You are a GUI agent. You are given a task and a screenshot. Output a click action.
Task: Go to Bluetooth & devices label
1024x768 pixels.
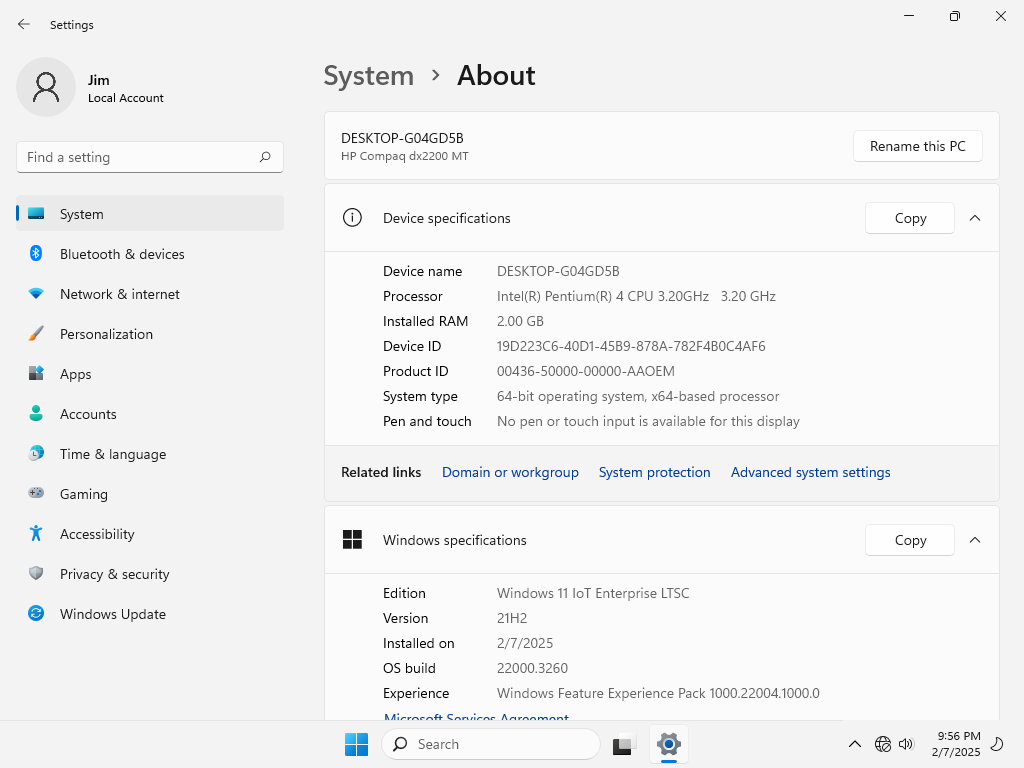click(122, 254)
